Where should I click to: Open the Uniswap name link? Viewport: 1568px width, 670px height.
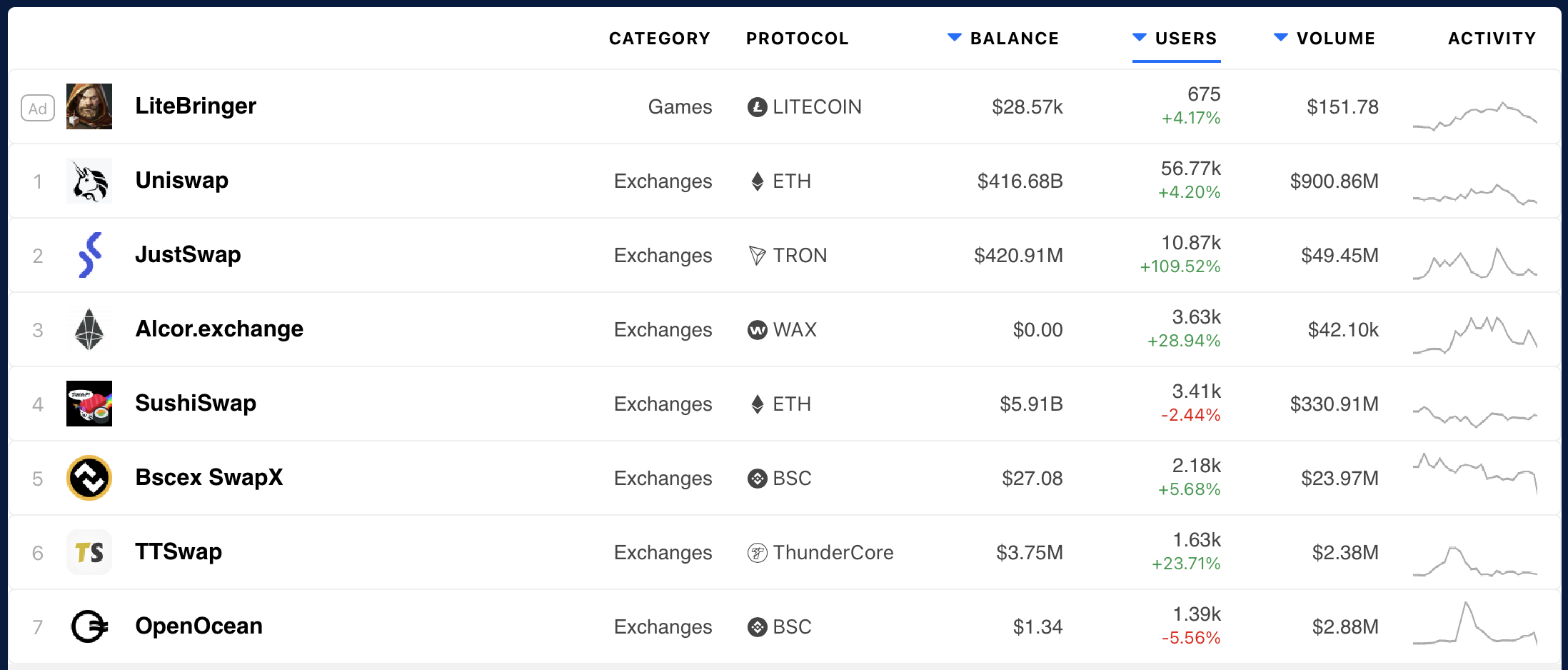[x=182, y=180]
